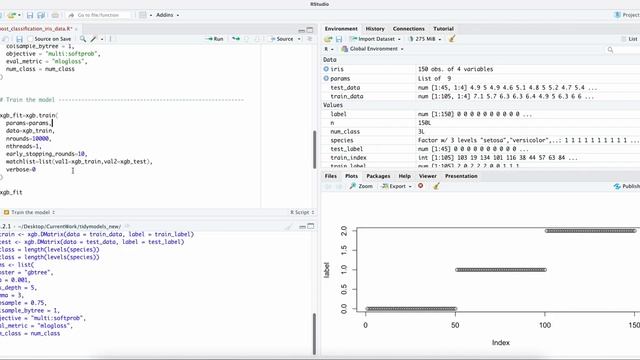Switch to the Connections tab
The image size is (640, 360).
[x=409, y=29]
